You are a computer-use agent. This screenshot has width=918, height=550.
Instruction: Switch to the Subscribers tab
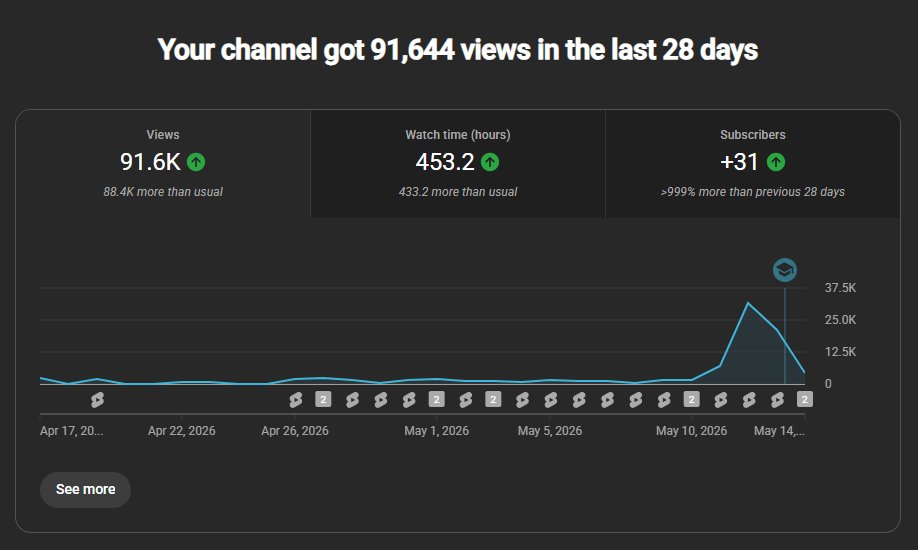[x=753, y=164]
